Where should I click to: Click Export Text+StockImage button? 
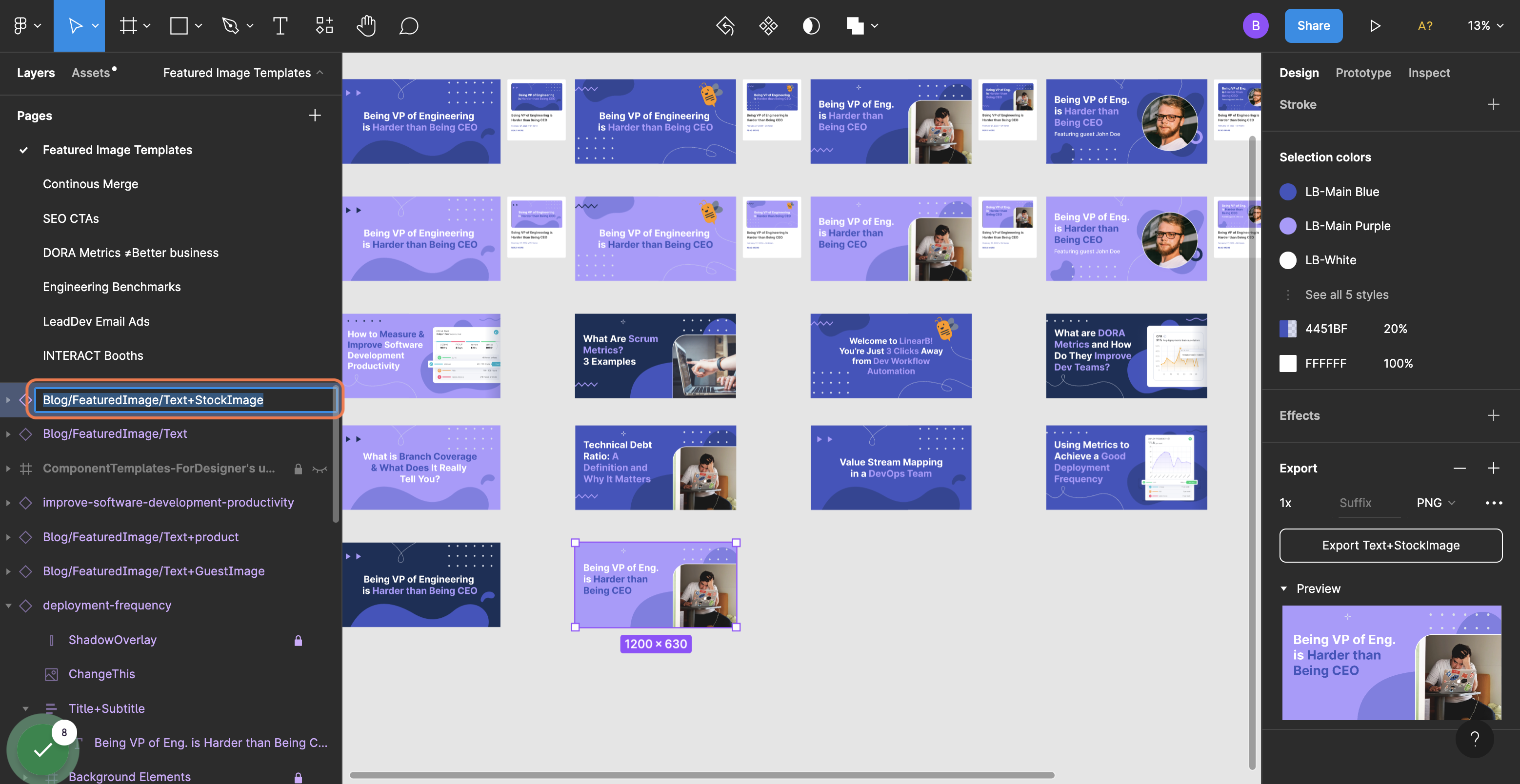click(x=1390, y=545)
